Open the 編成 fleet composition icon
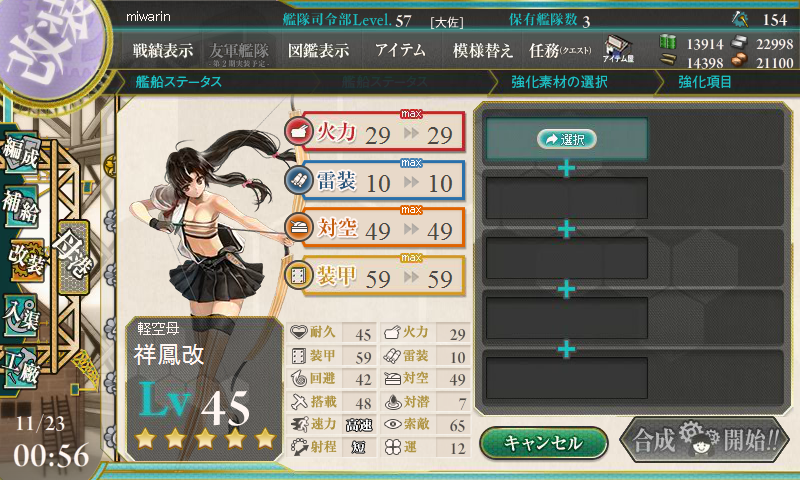Viewport: 800px width, 480px height. tap(21, 153)
